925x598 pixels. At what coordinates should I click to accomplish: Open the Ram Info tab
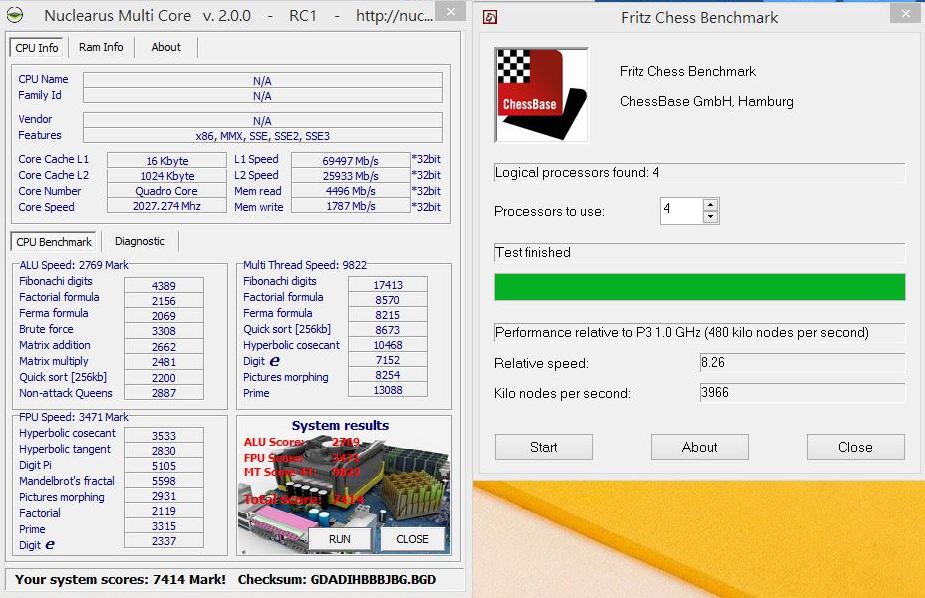101,47
